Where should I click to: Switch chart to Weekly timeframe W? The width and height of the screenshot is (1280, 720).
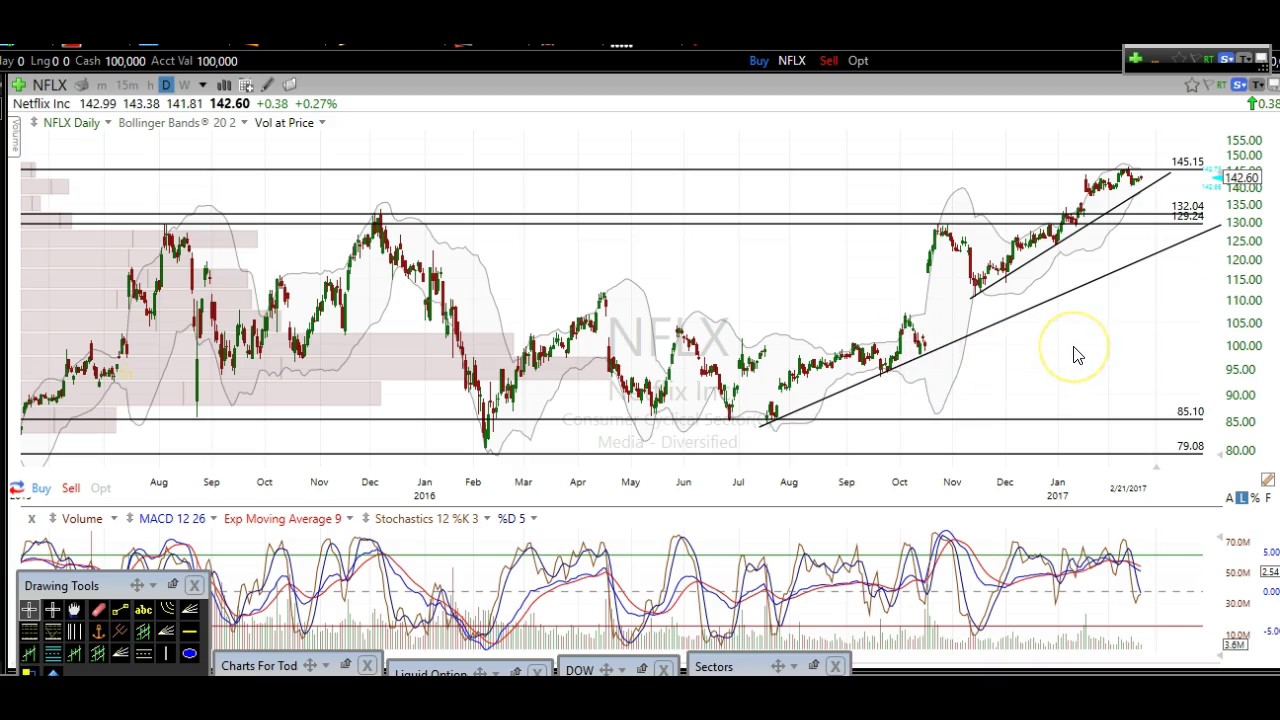point(184,85)
